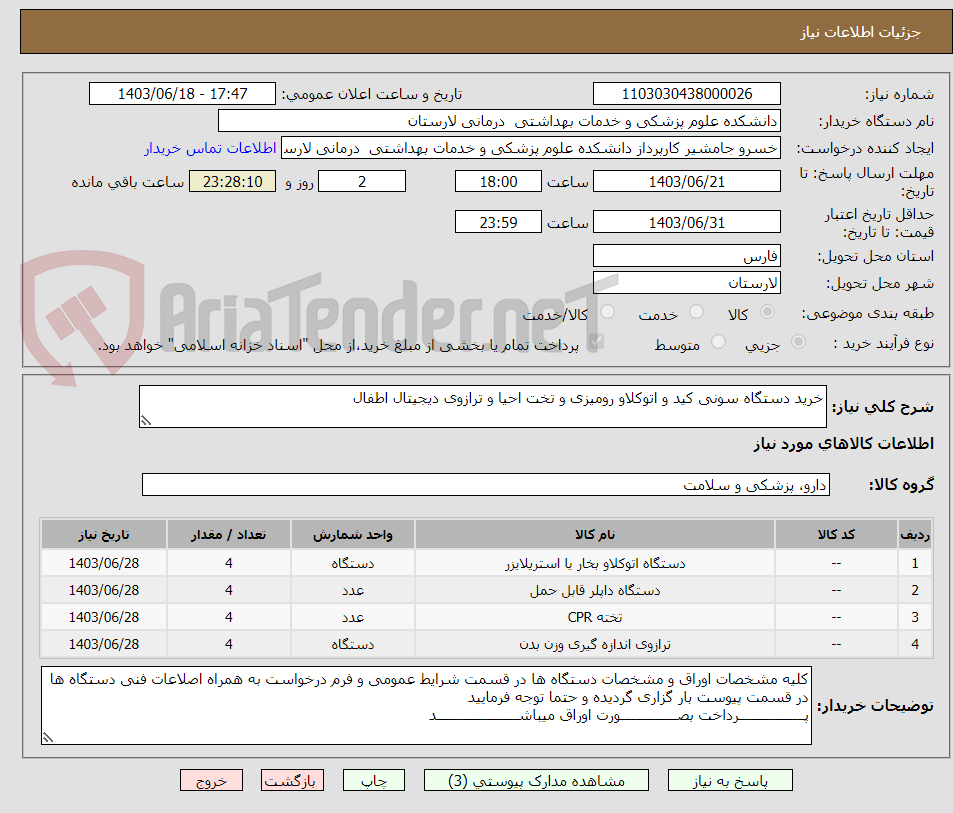The width and height of the screenshot is (953, 813).
Task: Click the goods group دارو، پزشکی و سلامت field
Action: 486,485
